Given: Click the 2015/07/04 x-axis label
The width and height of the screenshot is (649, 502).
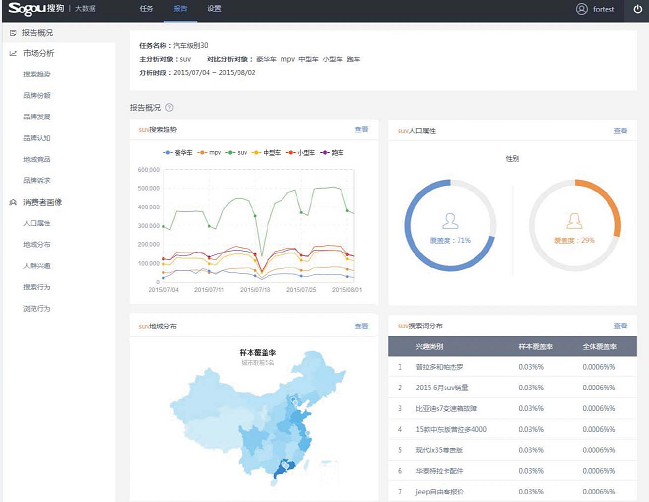Looking at the screenshot, I should coord(163,290).
